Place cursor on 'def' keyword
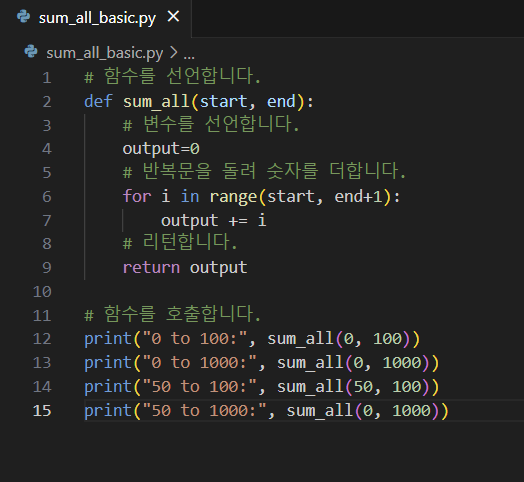The width and height of the screenshot is (524, 482). coord(98,101)
